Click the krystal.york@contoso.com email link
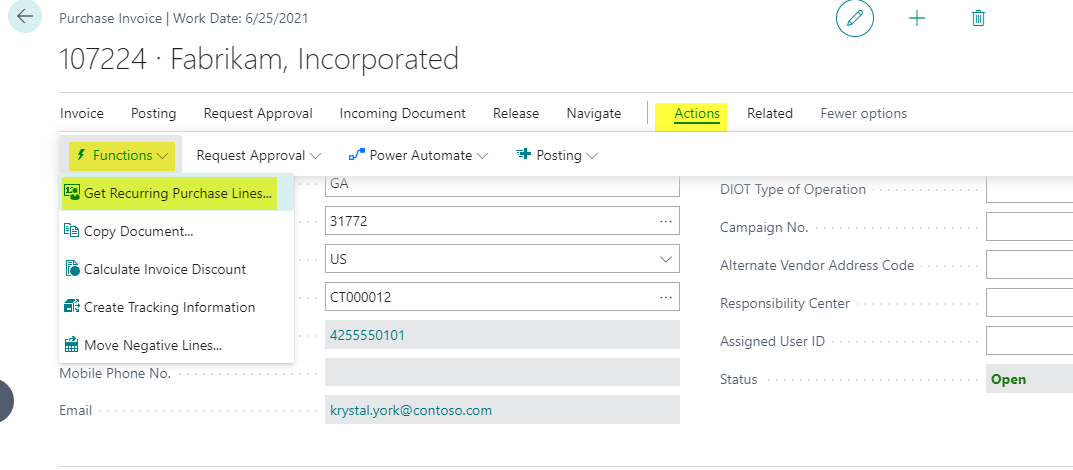 (411, 410)
